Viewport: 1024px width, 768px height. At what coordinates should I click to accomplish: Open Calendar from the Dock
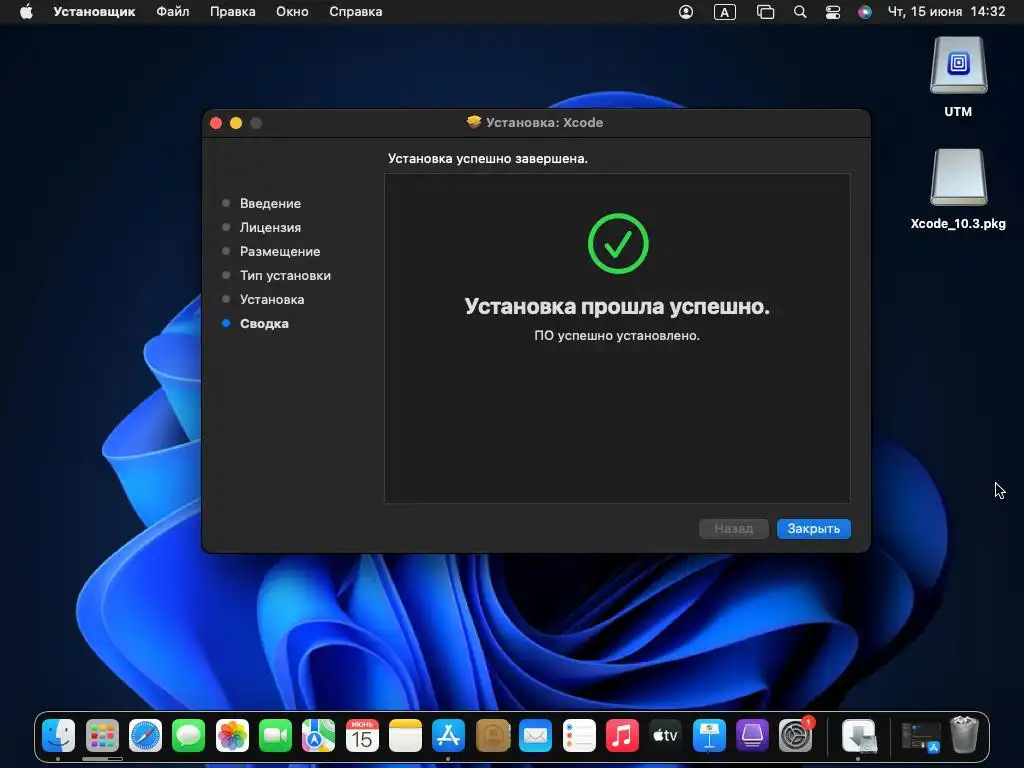coord(362,736)
